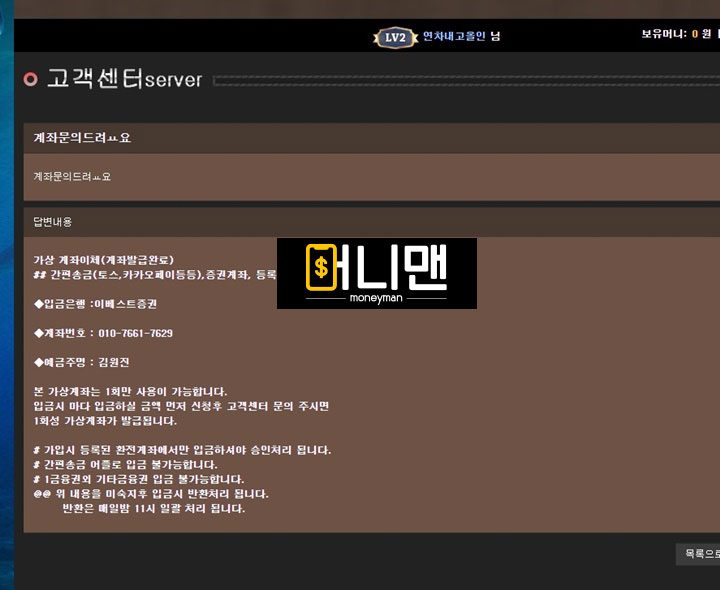This screenshot has height=590, width=720.
Task: Click the 고객센터server page heading
Action: (124, 79)
